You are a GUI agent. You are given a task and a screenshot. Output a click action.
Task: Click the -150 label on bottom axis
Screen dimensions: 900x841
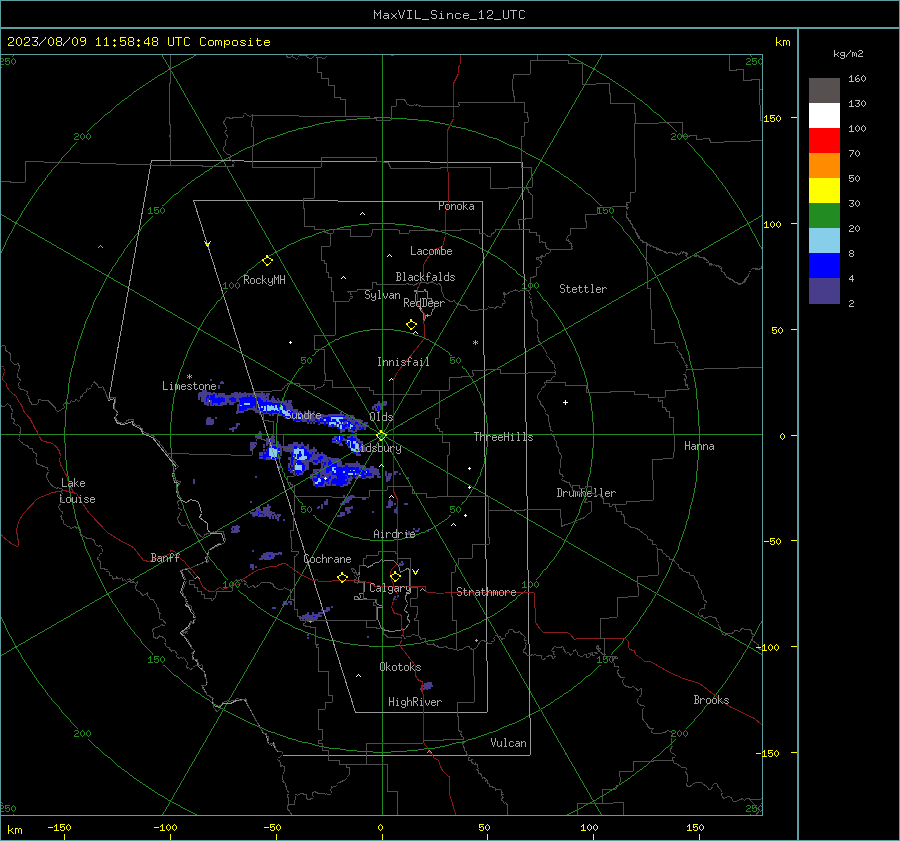(x=59, y=827)
